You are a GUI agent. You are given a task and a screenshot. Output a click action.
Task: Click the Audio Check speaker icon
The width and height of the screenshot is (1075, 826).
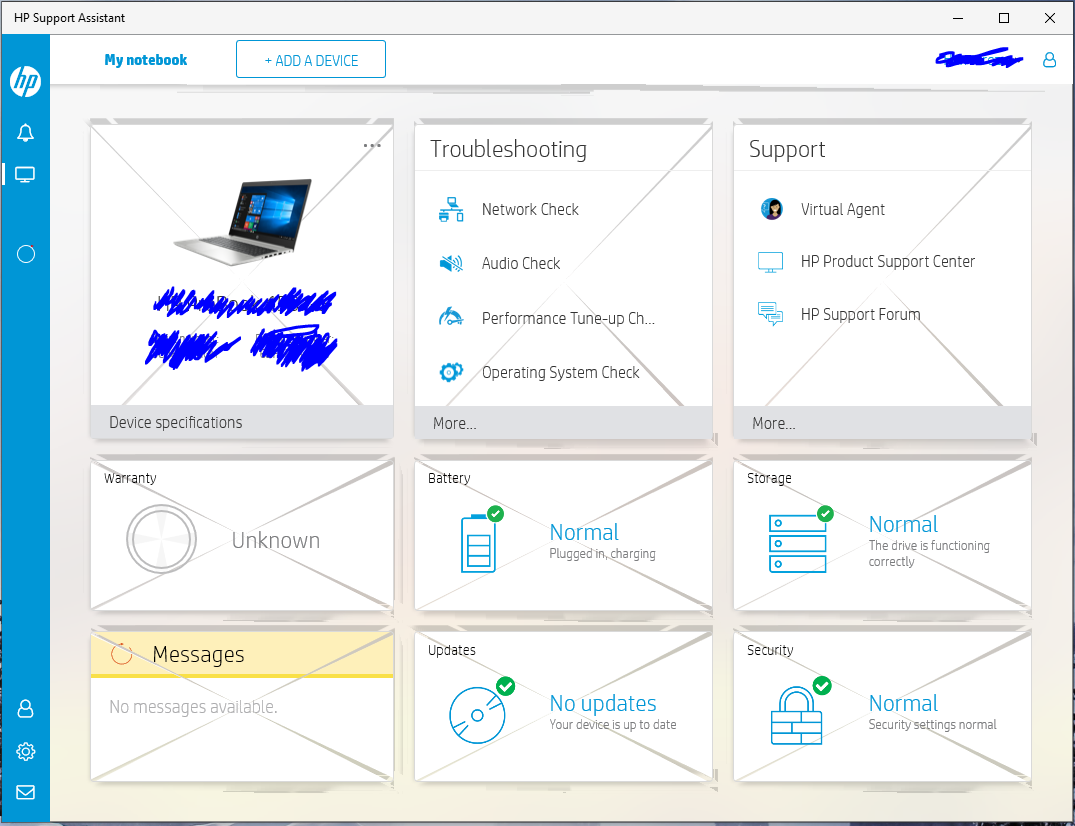click(451, 263)
